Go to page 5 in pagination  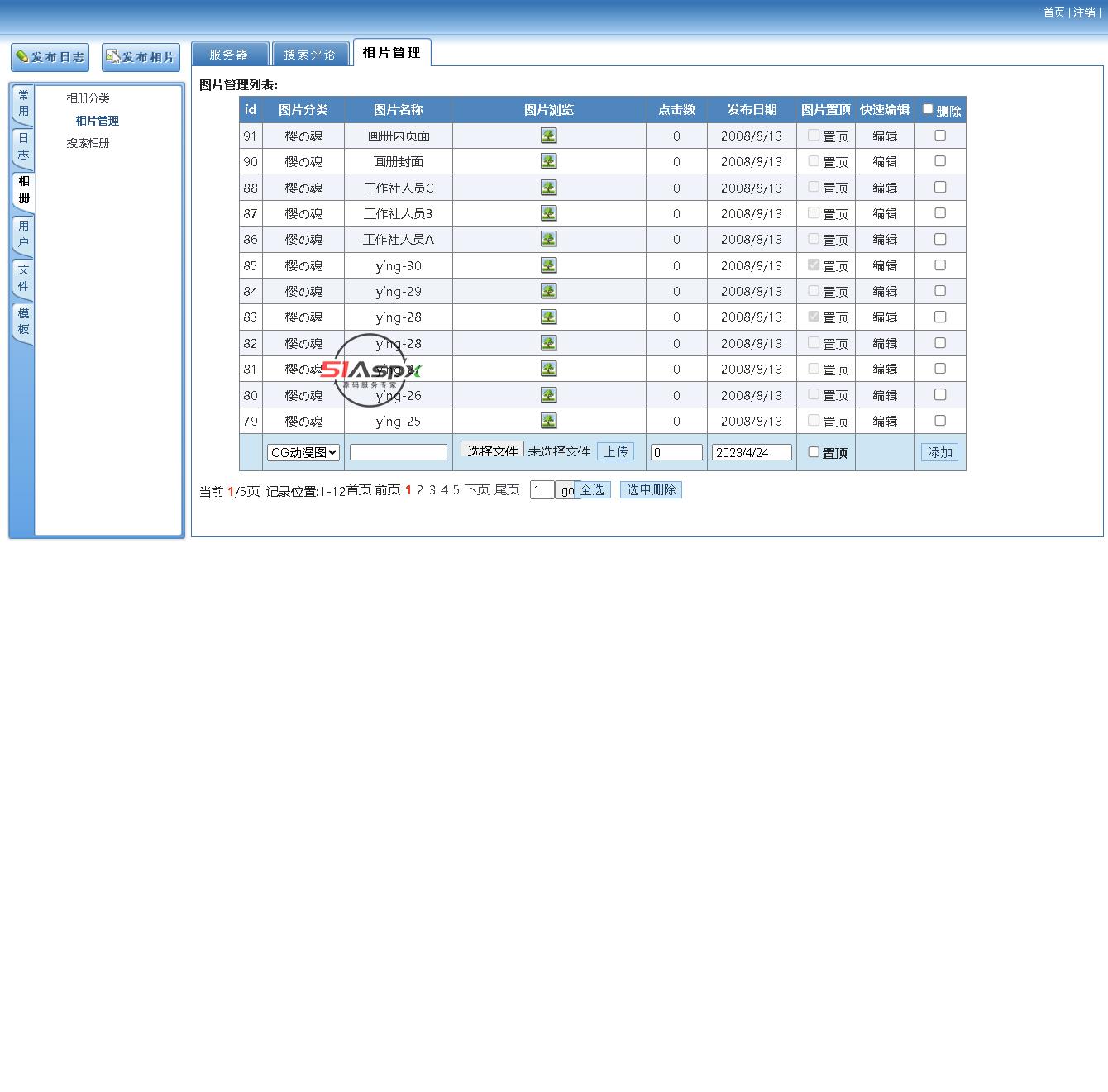pyautogui.click(x=456, y=490)
